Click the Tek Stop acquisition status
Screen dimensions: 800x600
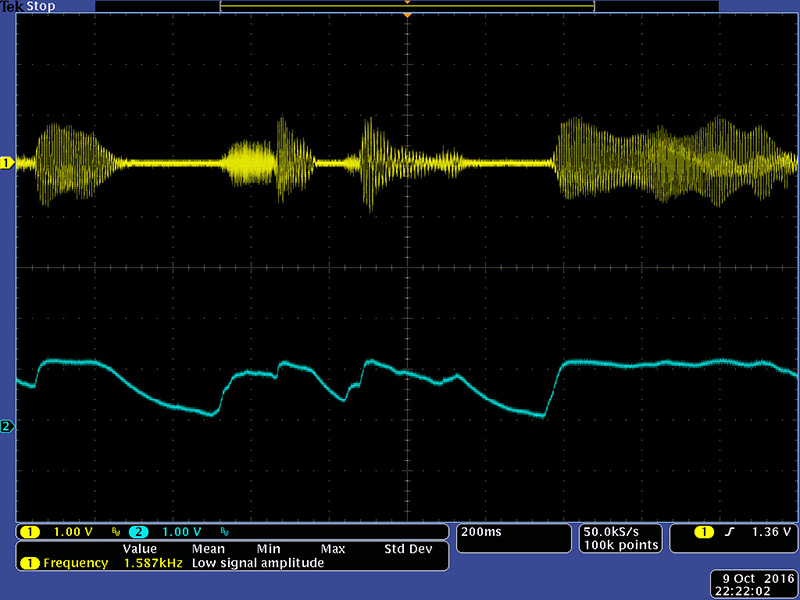[28, 6]
